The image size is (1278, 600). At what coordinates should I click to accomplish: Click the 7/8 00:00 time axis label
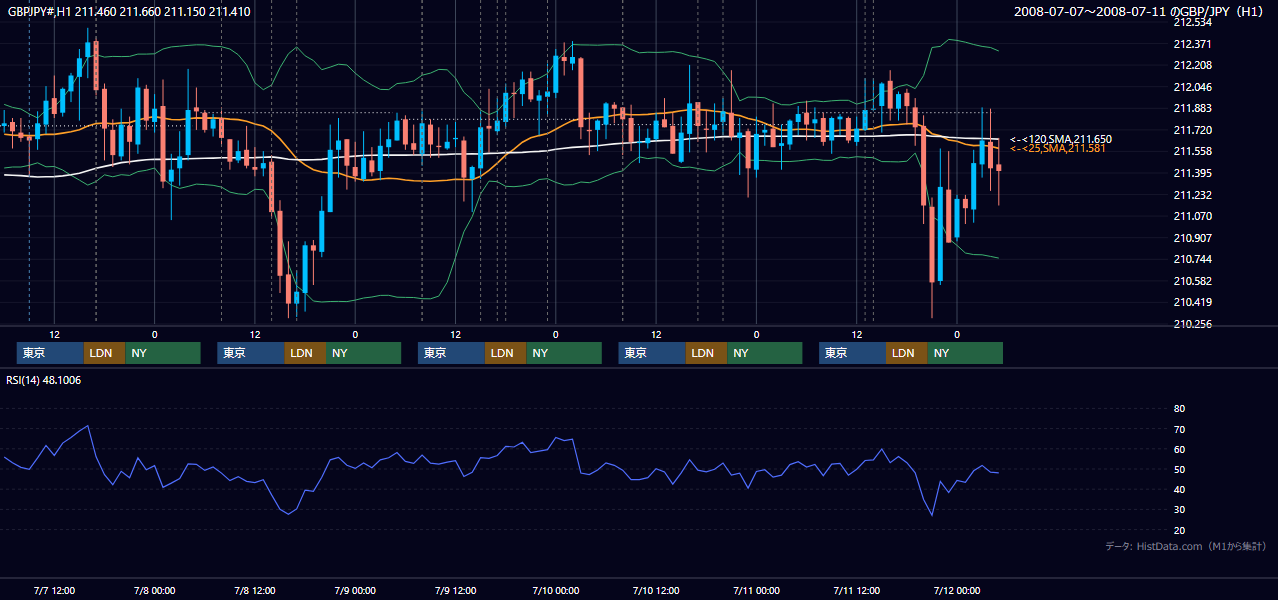(x=154, y=590)
